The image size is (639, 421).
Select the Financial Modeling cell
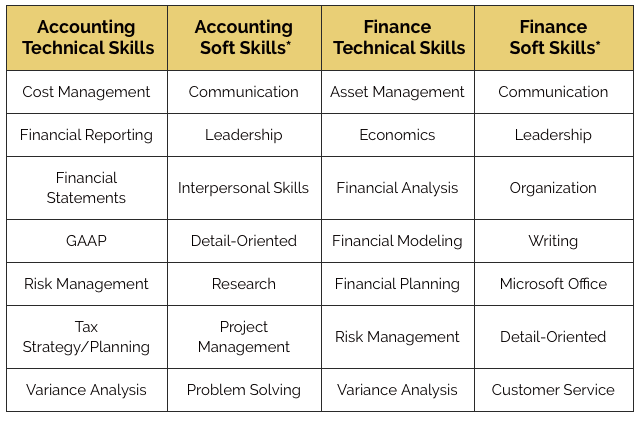(398, 241)
